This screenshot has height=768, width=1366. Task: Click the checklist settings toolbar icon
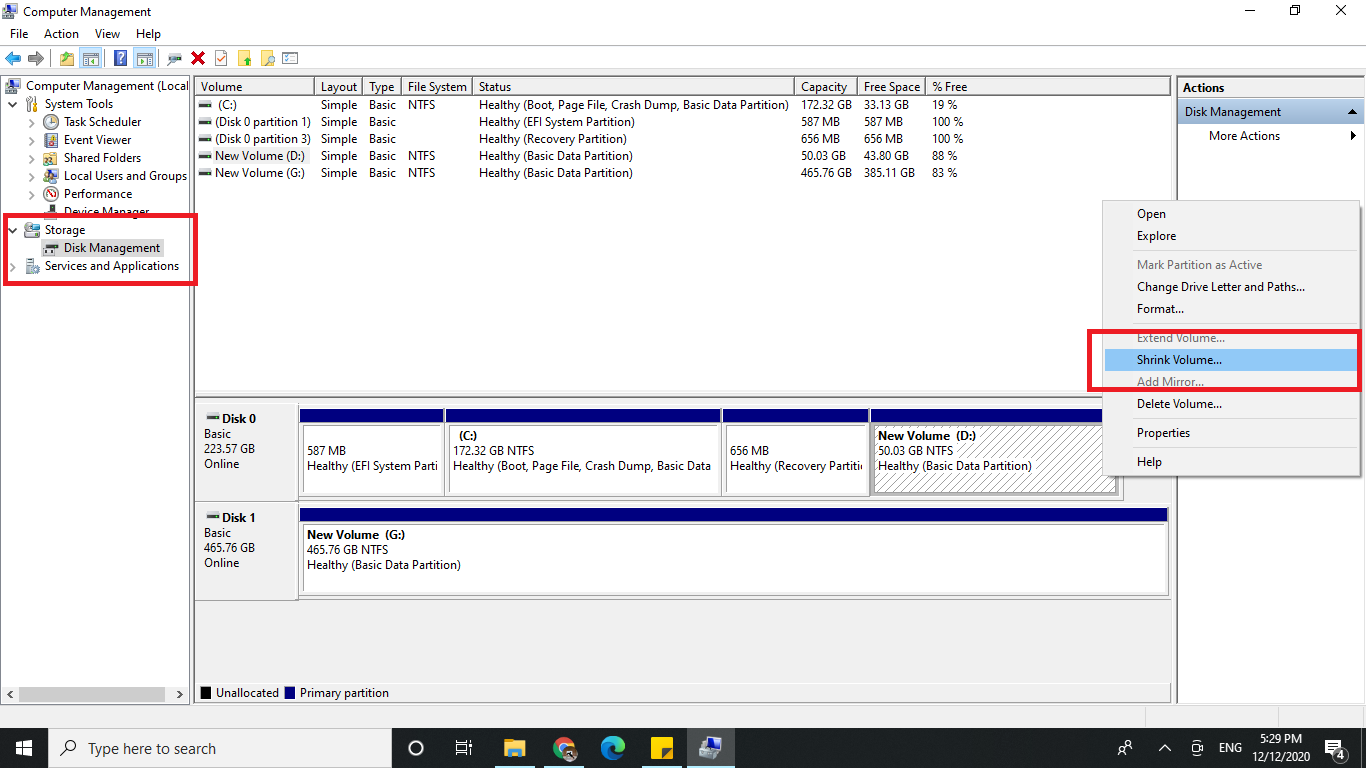[291, 59]
